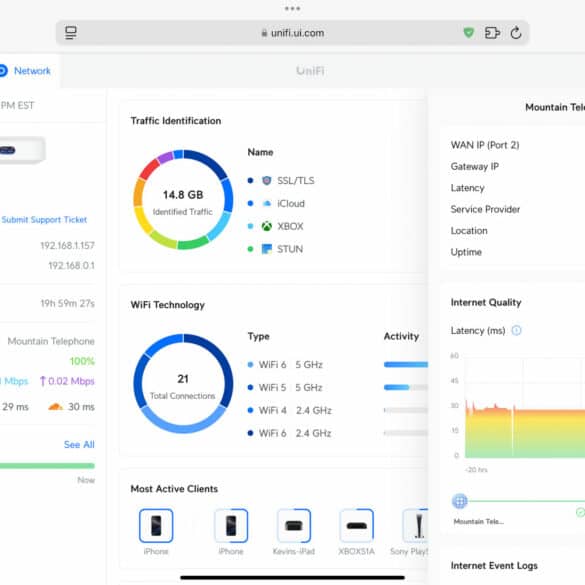Click the 192.168.1.157 IP address
585x585 pixels.
[68, 245]
